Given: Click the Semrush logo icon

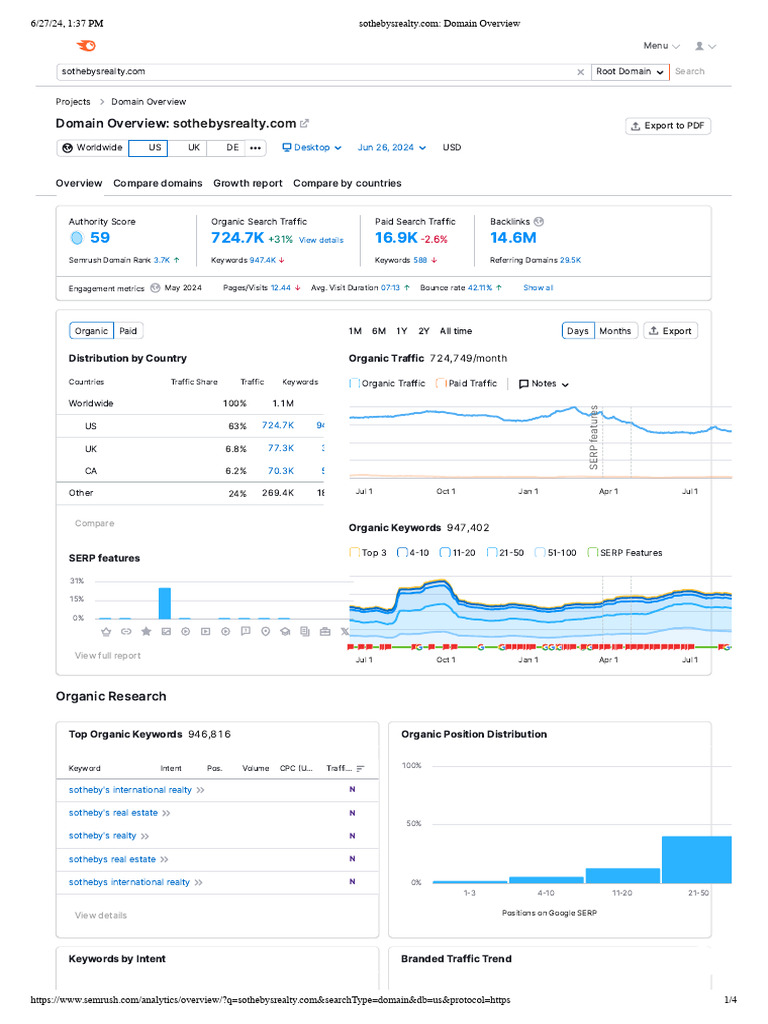Looking at the screenshot, I should (87, 45).
